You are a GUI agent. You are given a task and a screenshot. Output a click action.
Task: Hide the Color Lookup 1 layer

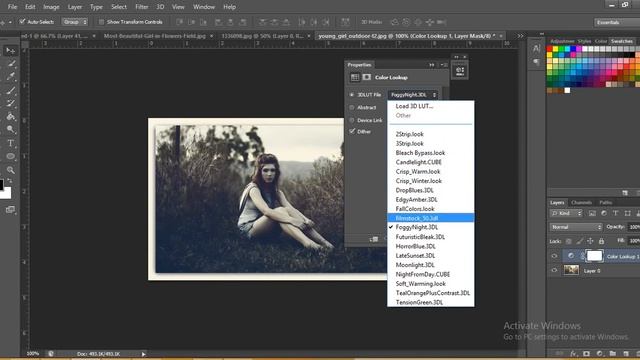point(554,256)
